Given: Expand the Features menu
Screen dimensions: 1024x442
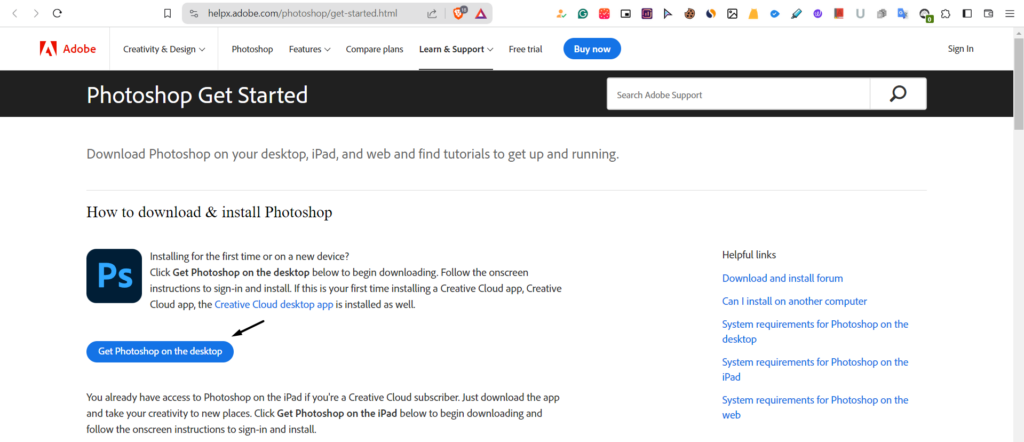Looking at the screenshot, I should (x=309, y=49).
